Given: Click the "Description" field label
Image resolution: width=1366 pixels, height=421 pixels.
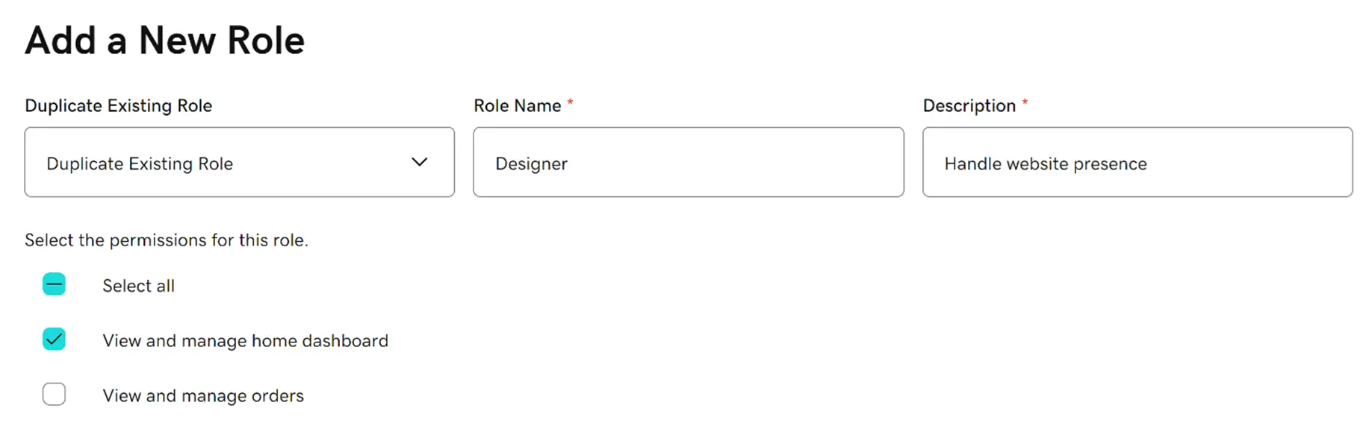Looking at the screenshot, I should (x=969, y=106).
